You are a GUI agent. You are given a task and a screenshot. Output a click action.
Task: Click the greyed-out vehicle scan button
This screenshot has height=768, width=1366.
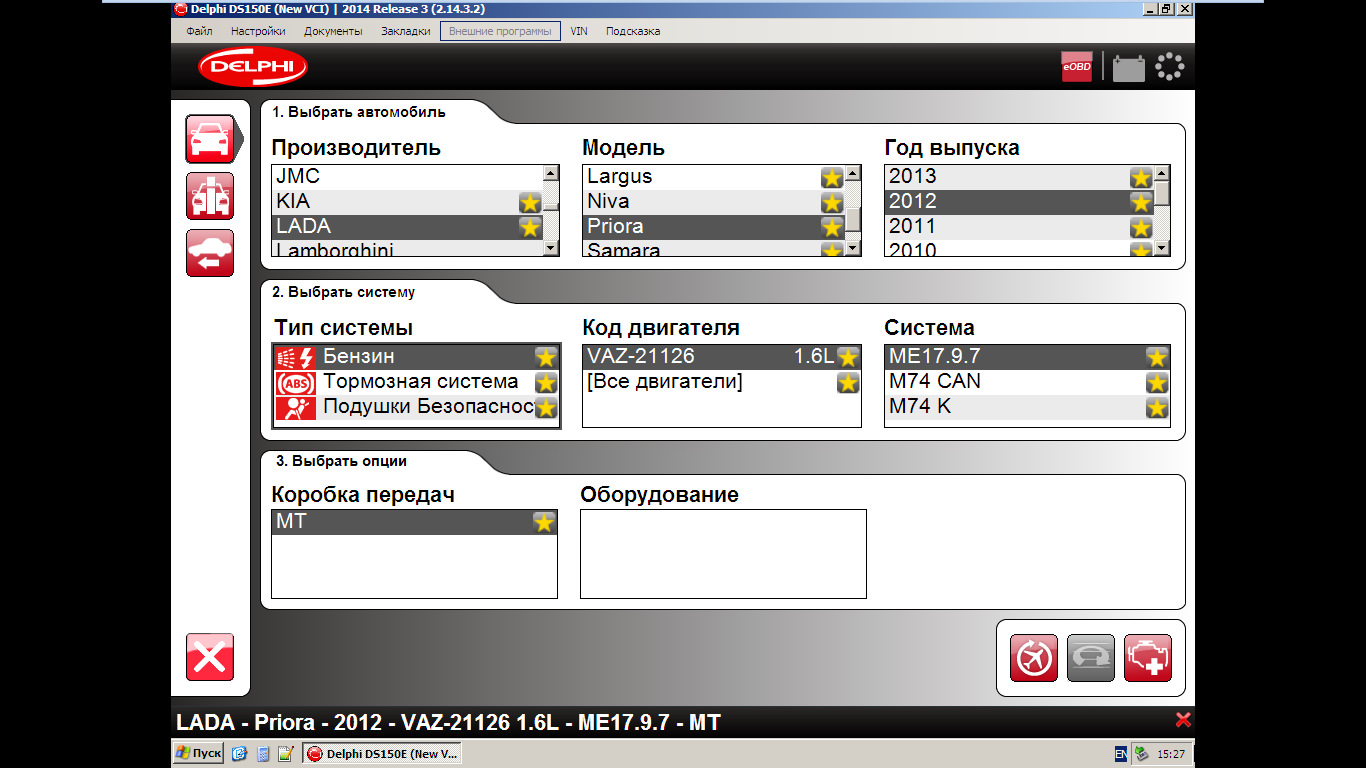pos(1091,658)
